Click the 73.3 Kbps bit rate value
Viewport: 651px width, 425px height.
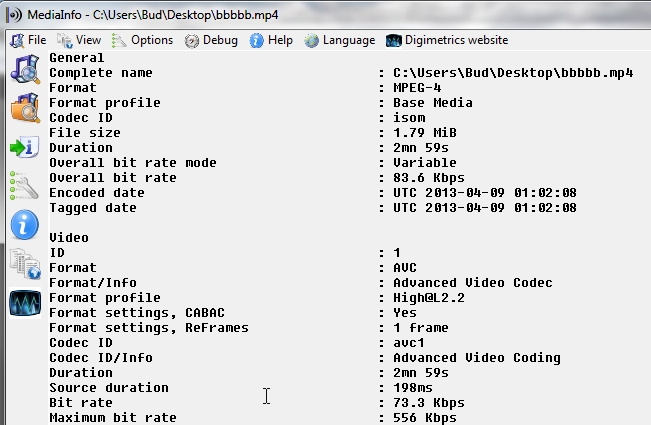[x=429, y=403]
